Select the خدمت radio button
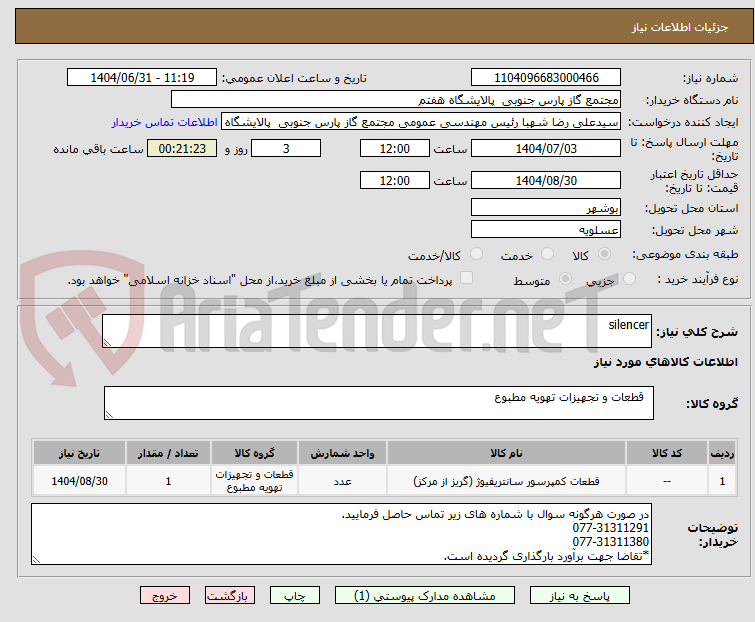This screenshot has height=622, width=755. [x=547, y=254]
